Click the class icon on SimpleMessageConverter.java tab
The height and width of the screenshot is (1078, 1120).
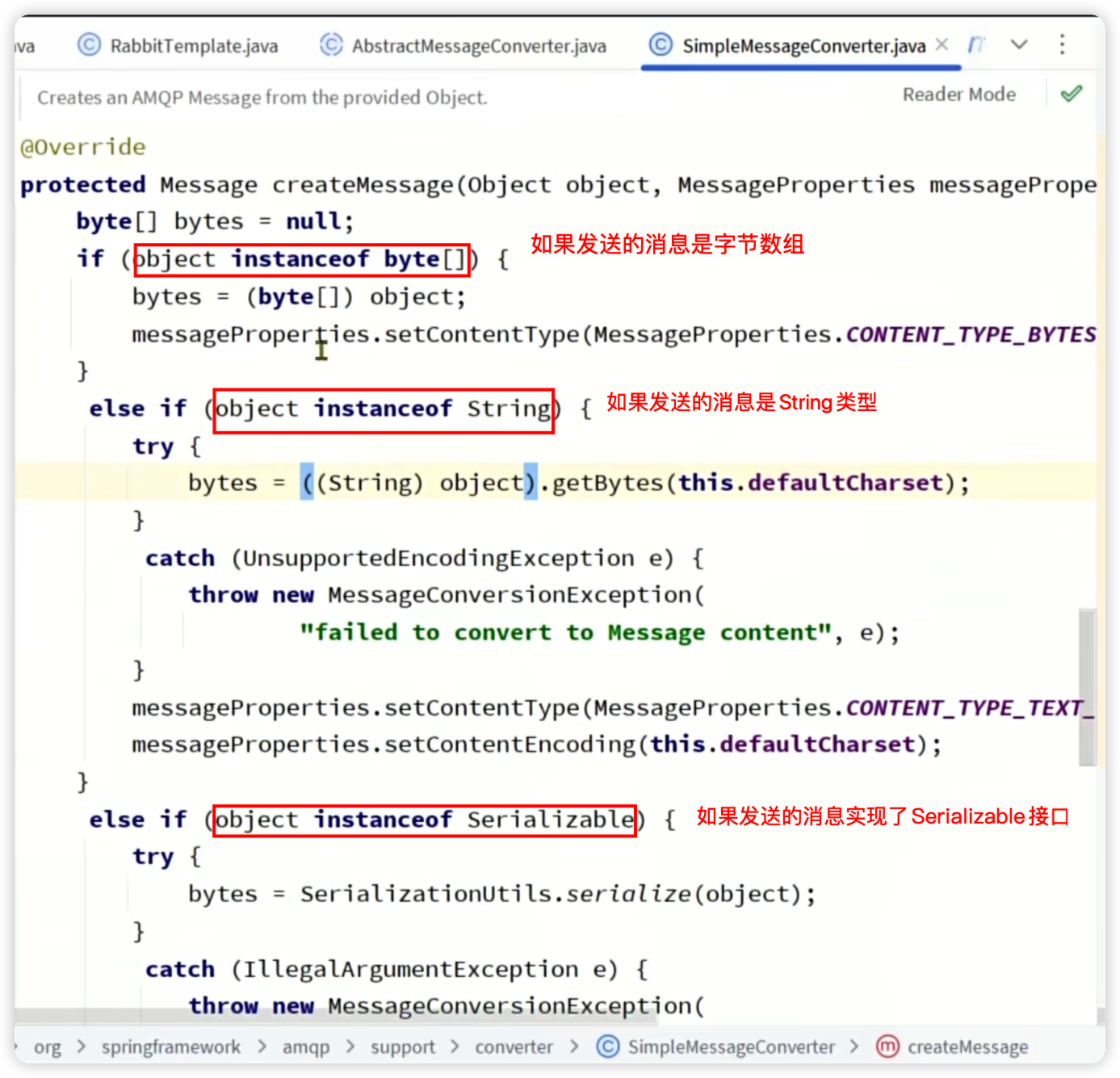tap(660, 45)
